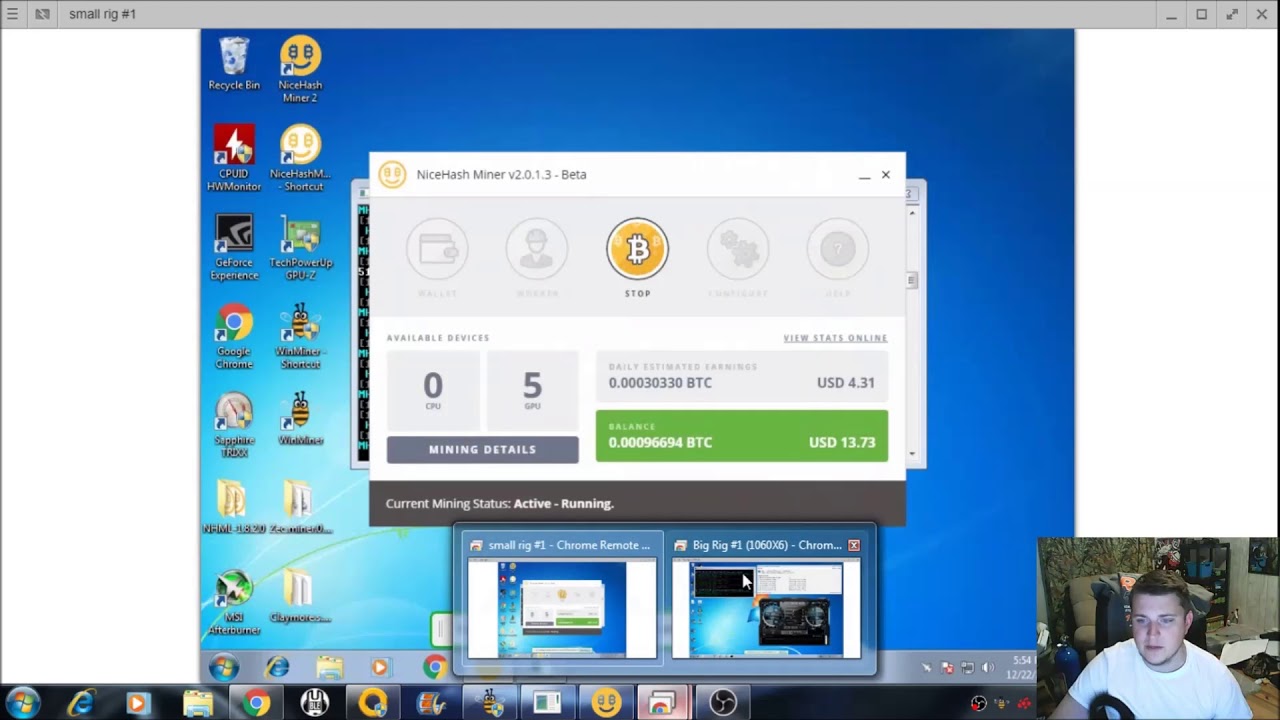This screenshot has width=1280, height=720.
Task: Open the Worker section in NiceHash
Action: (537, 249)
